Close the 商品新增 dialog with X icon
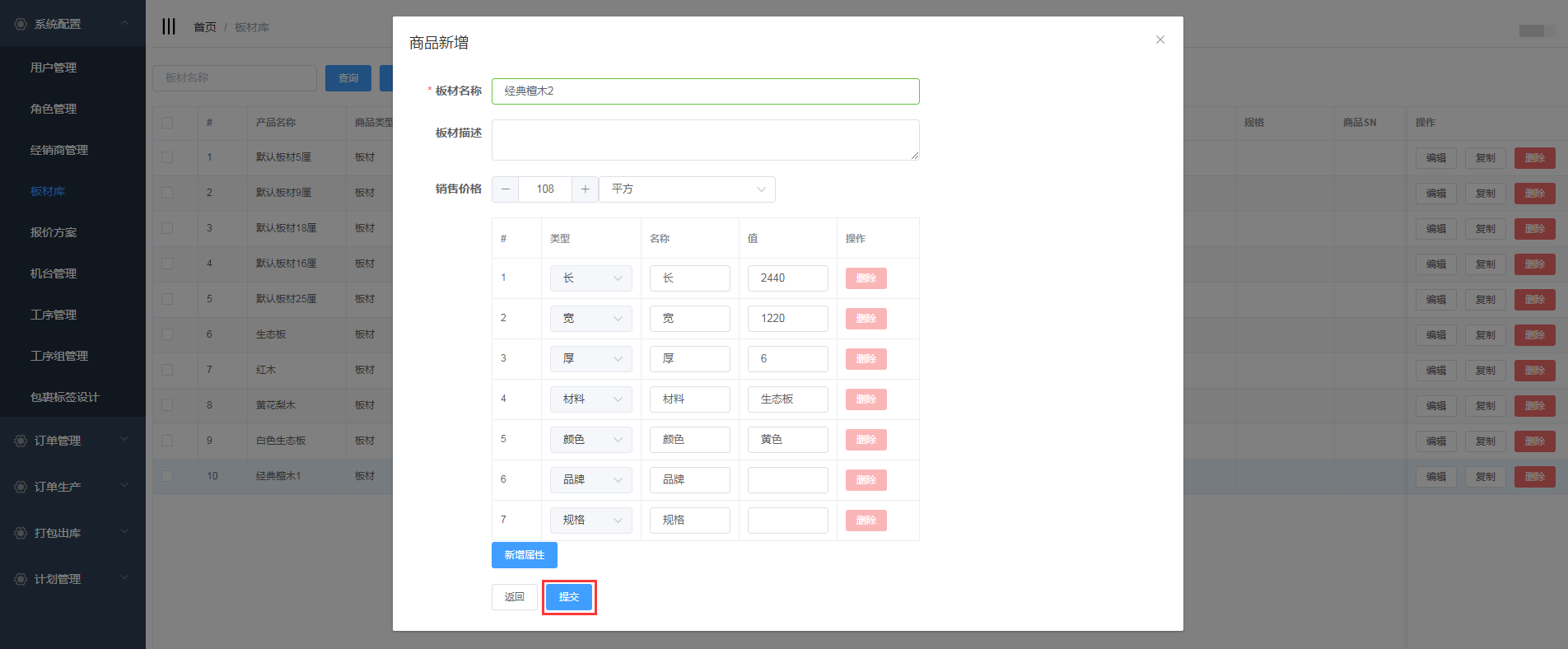 tap(1160, 40)
